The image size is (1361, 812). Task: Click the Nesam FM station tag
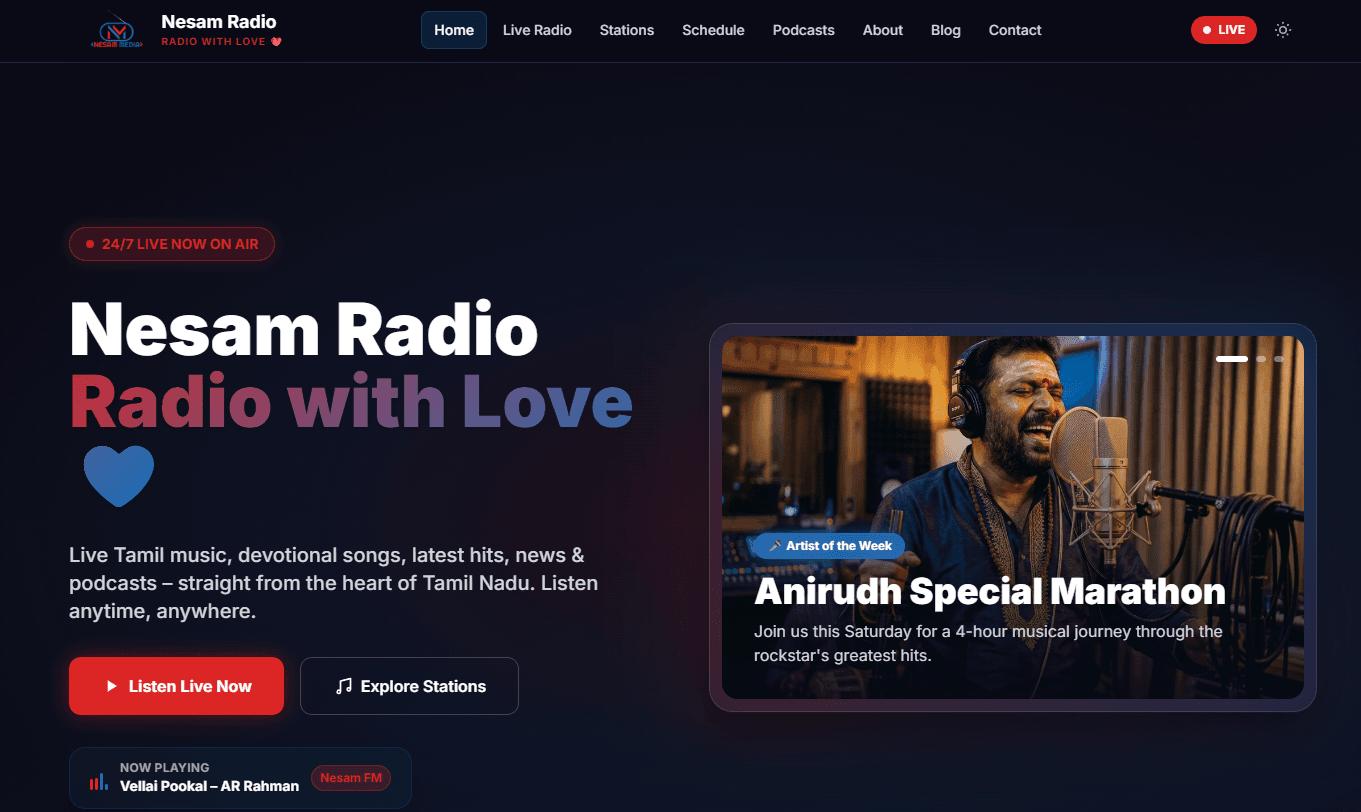click(x=351, y=777)
